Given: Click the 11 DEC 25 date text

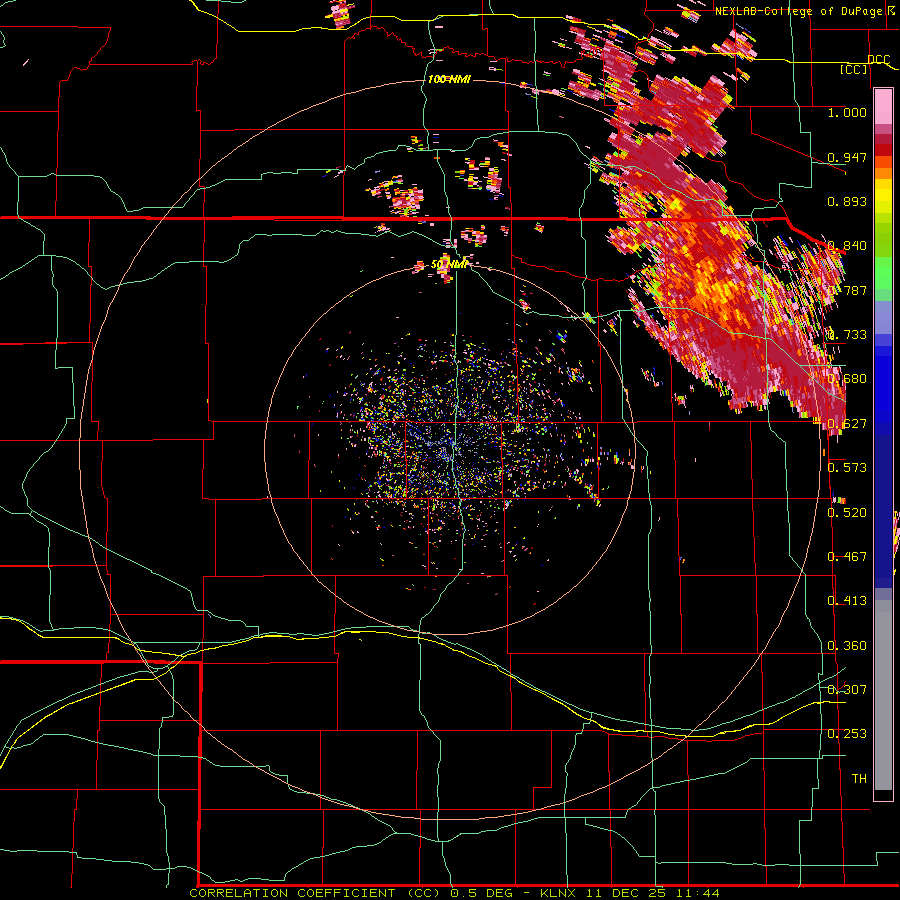Looking at the screenshot, I should [x=626, y=893].
